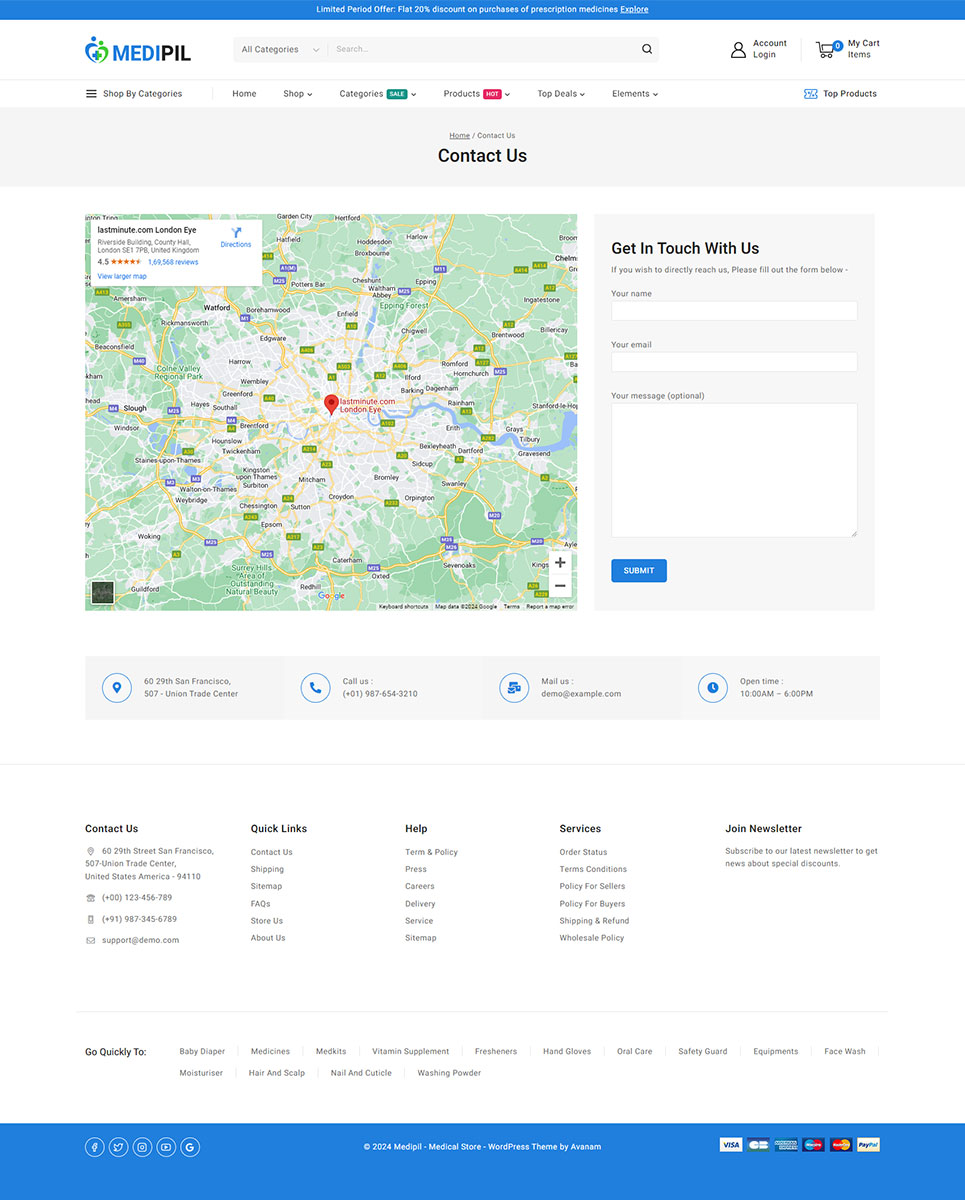965x1200 pixels.
Task: Open the Instagram social icon in footer
Action: (142, 1147)
